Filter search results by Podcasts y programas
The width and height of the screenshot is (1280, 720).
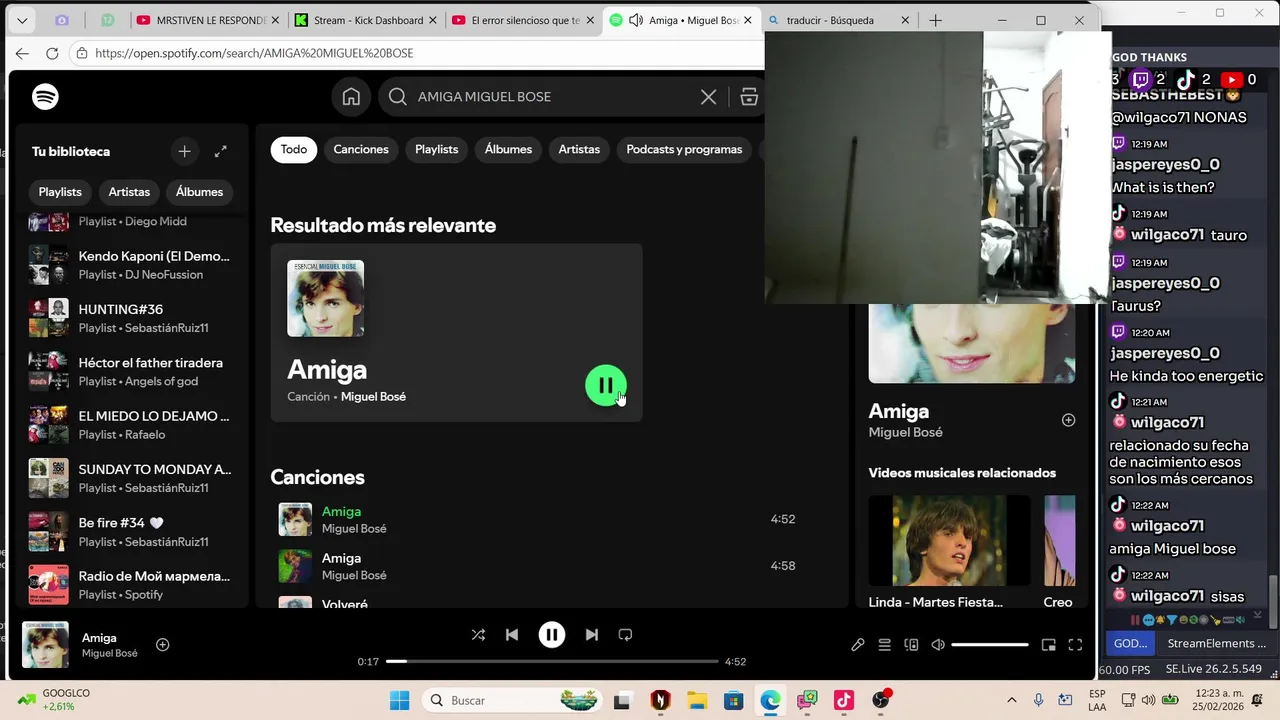click(685, 149)
